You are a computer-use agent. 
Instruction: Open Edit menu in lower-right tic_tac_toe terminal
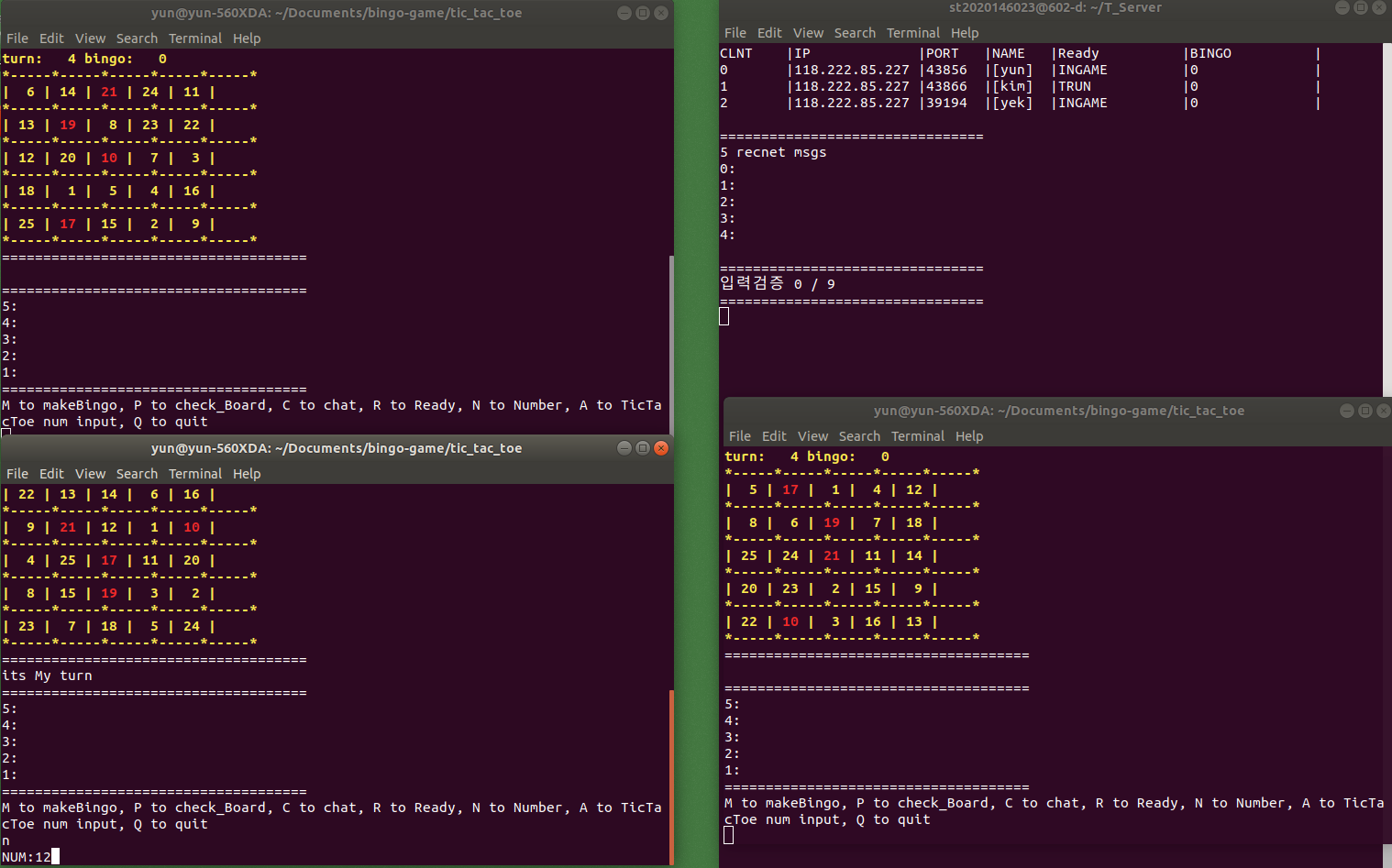pos(774,436)
